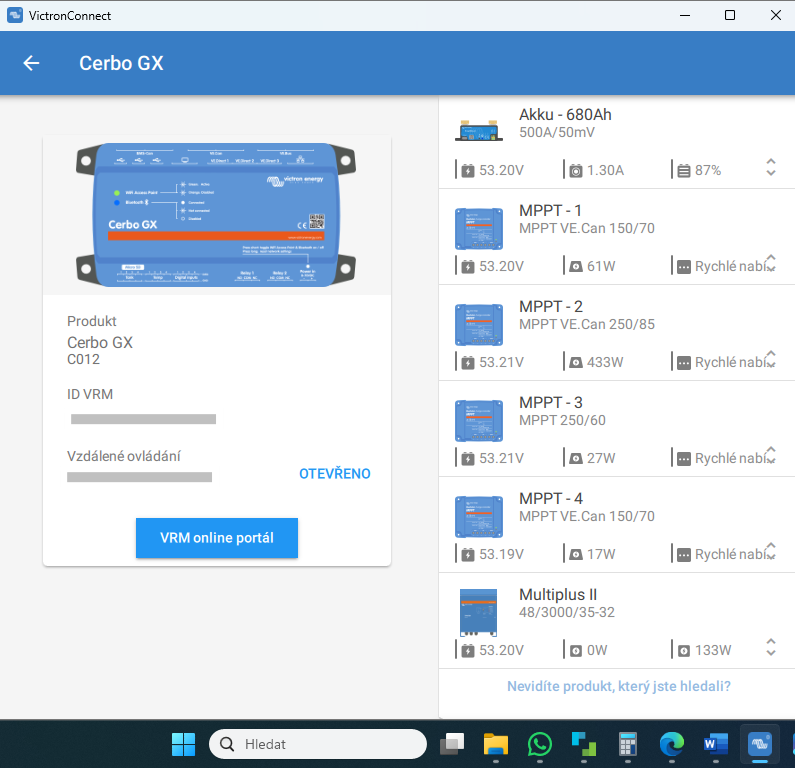Expand the MPPT - 2 device details

click(x=770, y=360)
